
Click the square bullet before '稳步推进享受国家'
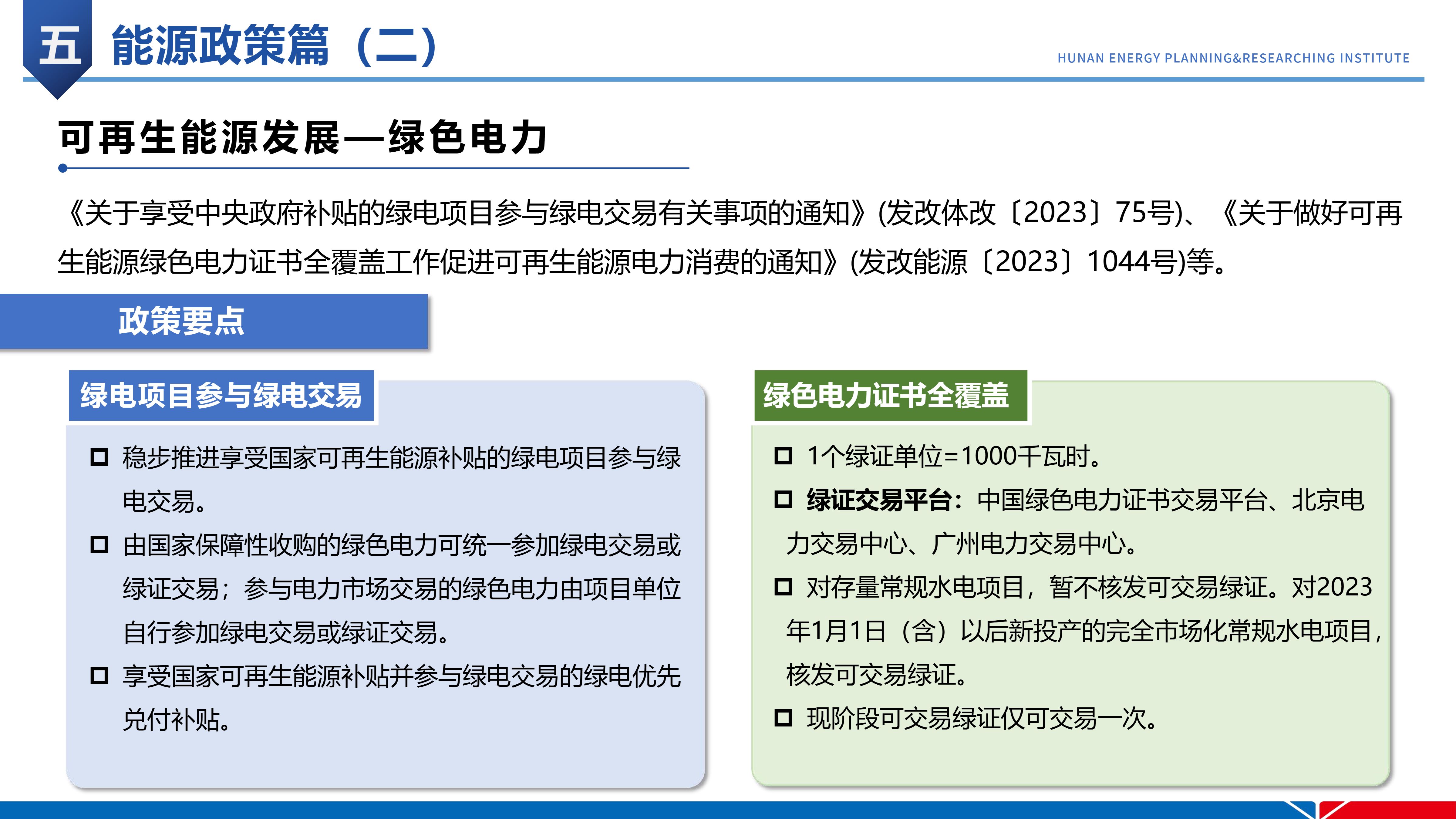(99, 457)
